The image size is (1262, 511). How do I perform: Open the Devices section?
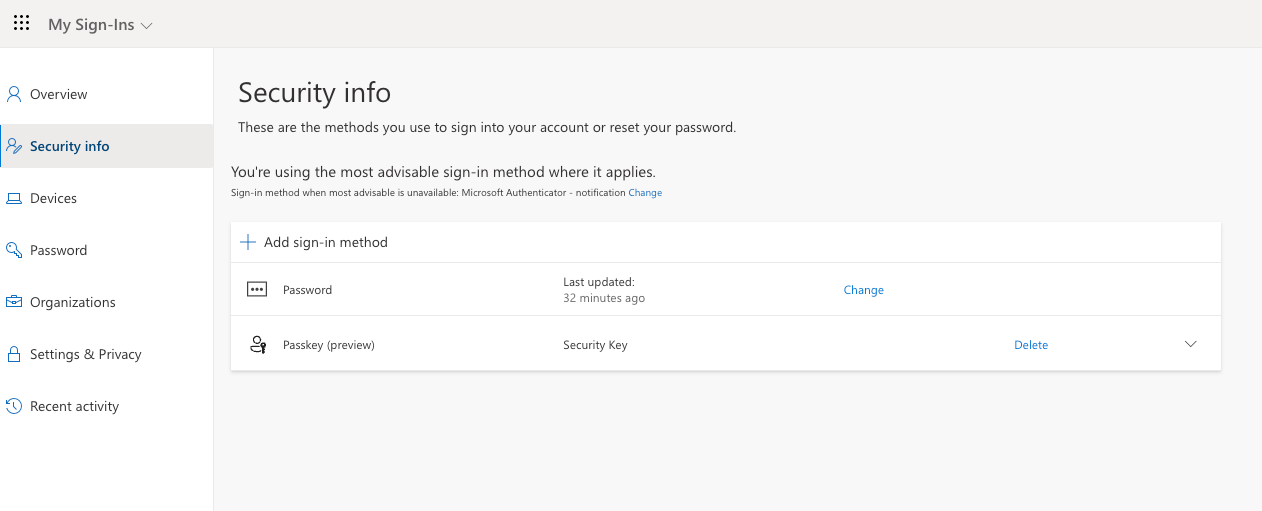pos(53,198)
